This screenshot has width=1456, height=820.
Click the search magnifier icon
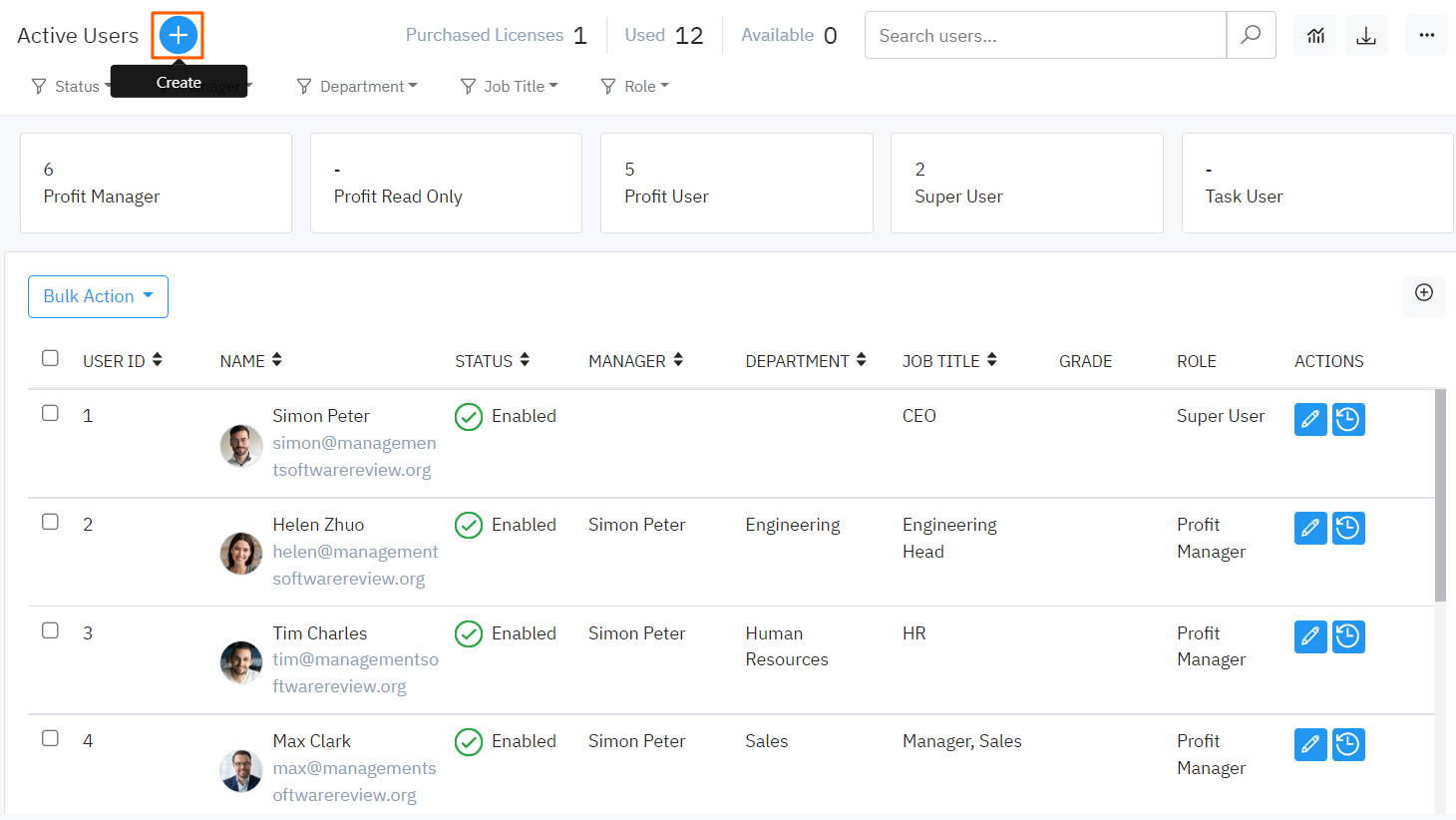1251,36
